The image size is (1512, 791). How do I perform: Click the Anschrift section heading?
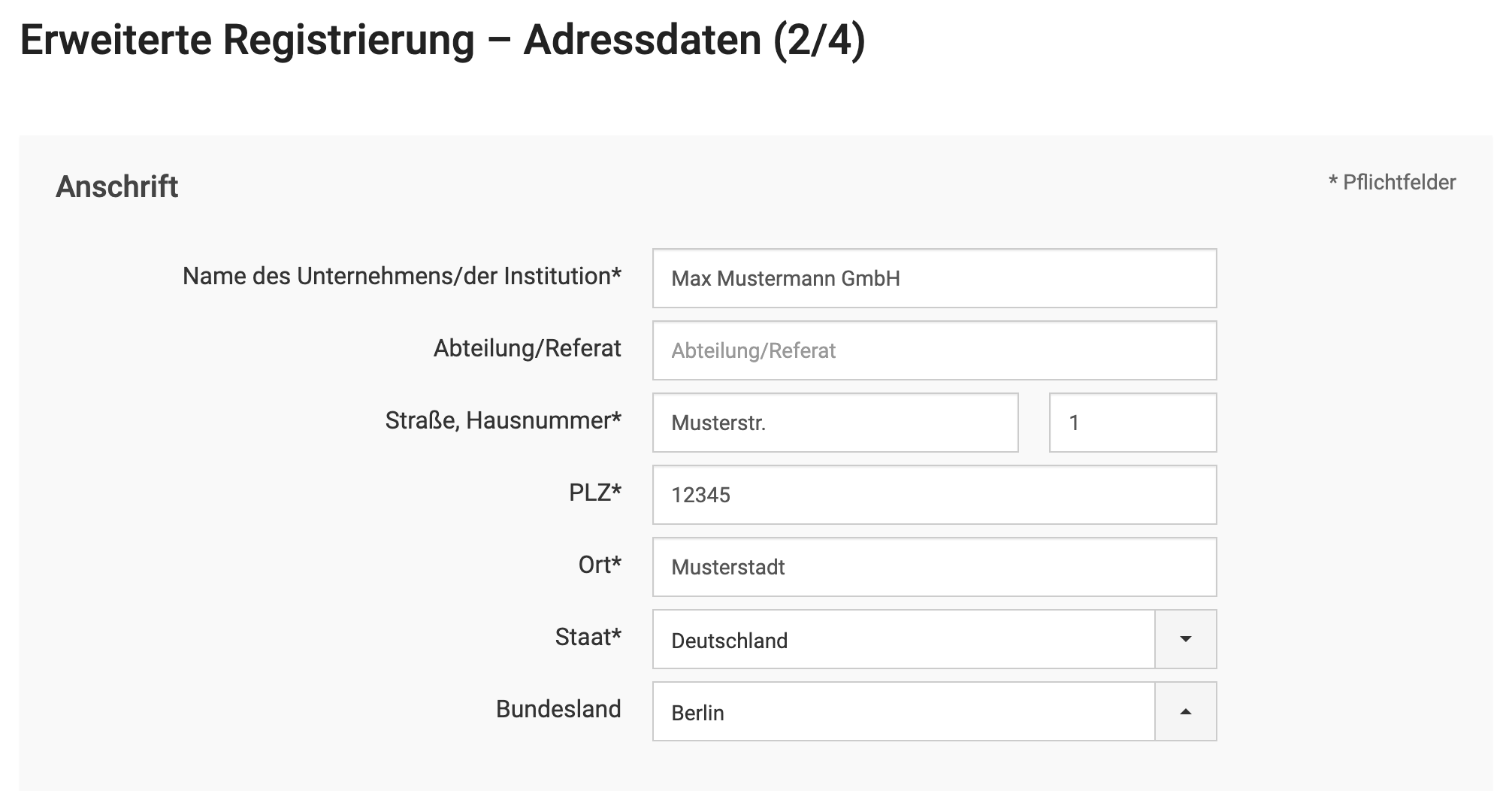point(117,186)
